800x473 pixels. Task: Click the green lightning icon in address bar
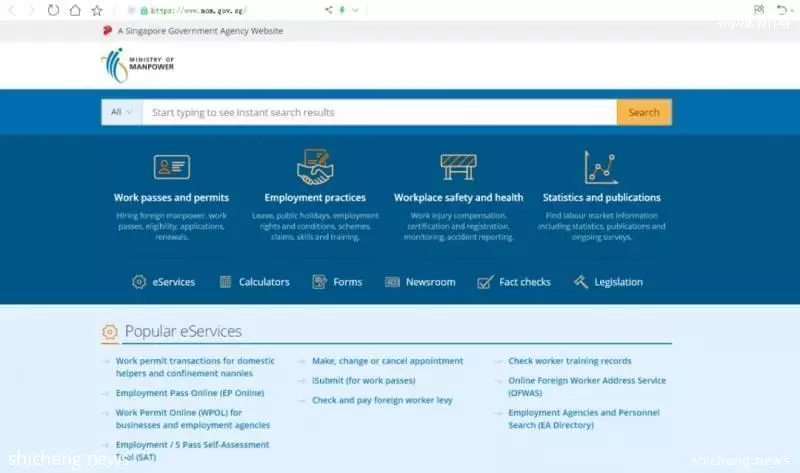point(342,10)
